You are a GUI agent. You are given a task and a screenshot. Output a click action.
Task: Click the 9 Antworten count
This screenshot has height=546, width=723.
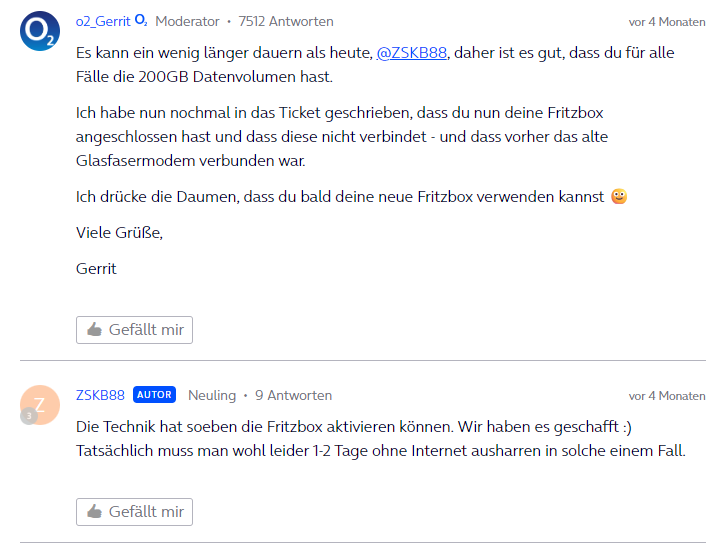pos(293,395)
